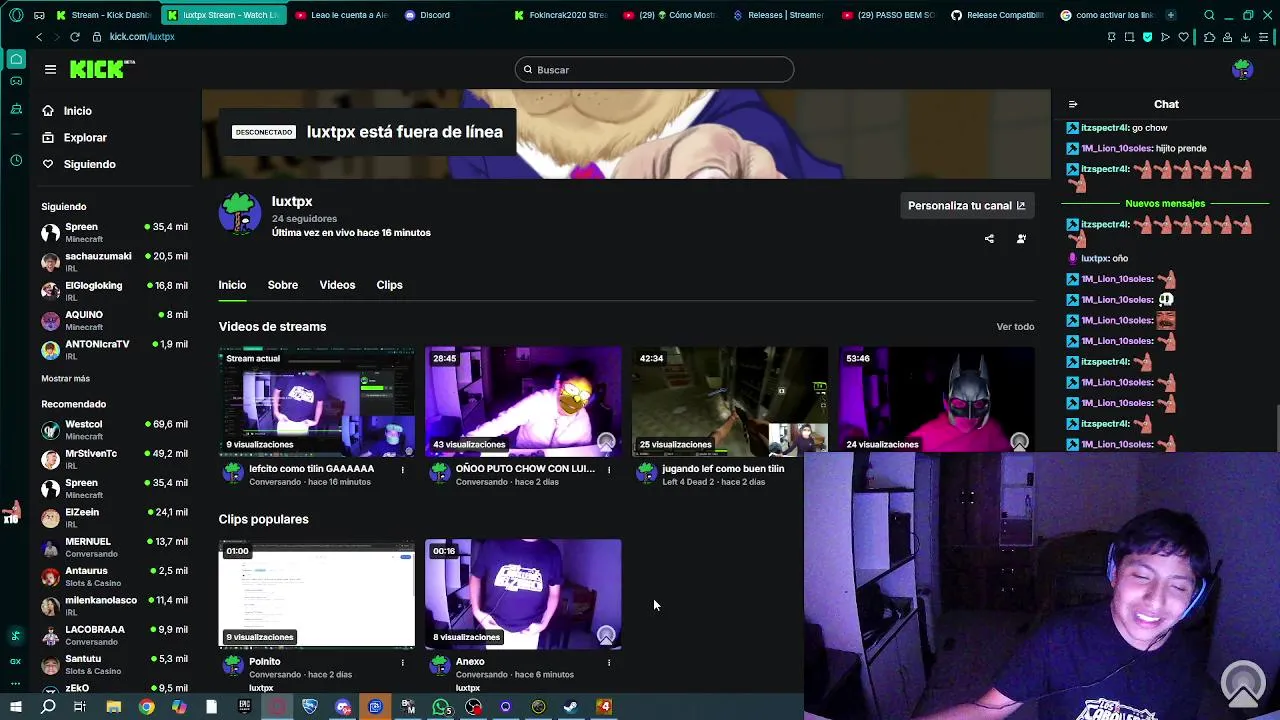Focus the Buscar search field
Screen dimensions: 1280x720
655,70
